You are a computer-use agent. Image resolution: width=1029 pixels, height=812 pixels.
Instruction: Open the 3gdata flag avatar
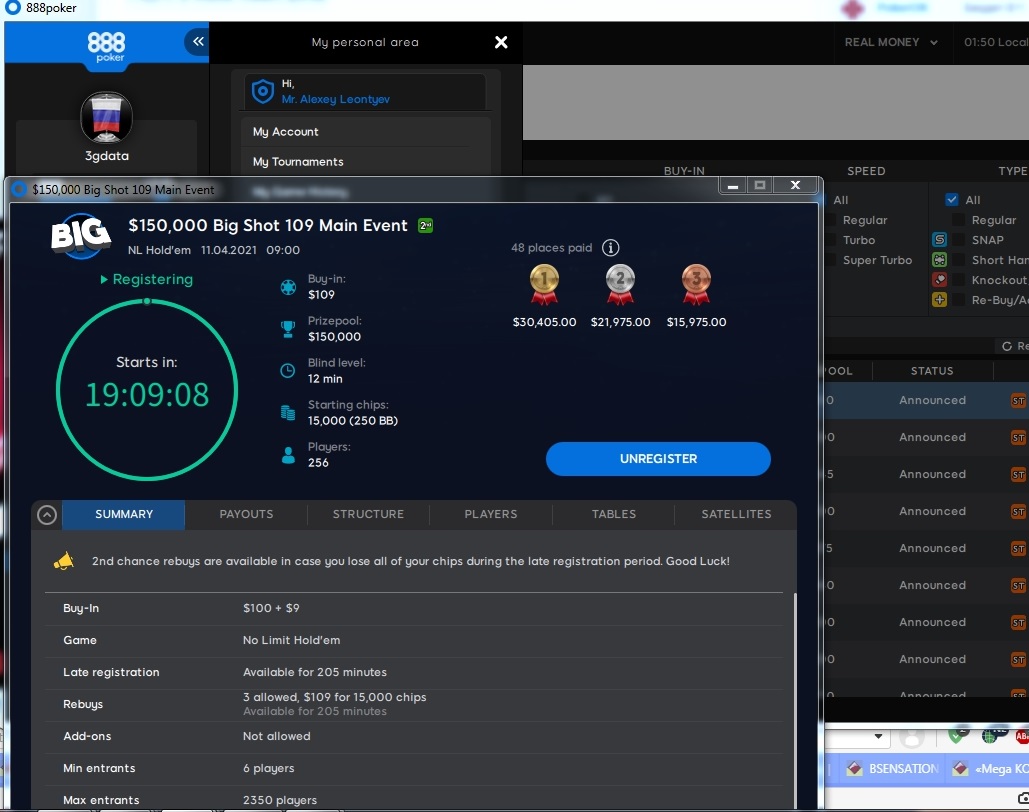[x=106, y=118]
